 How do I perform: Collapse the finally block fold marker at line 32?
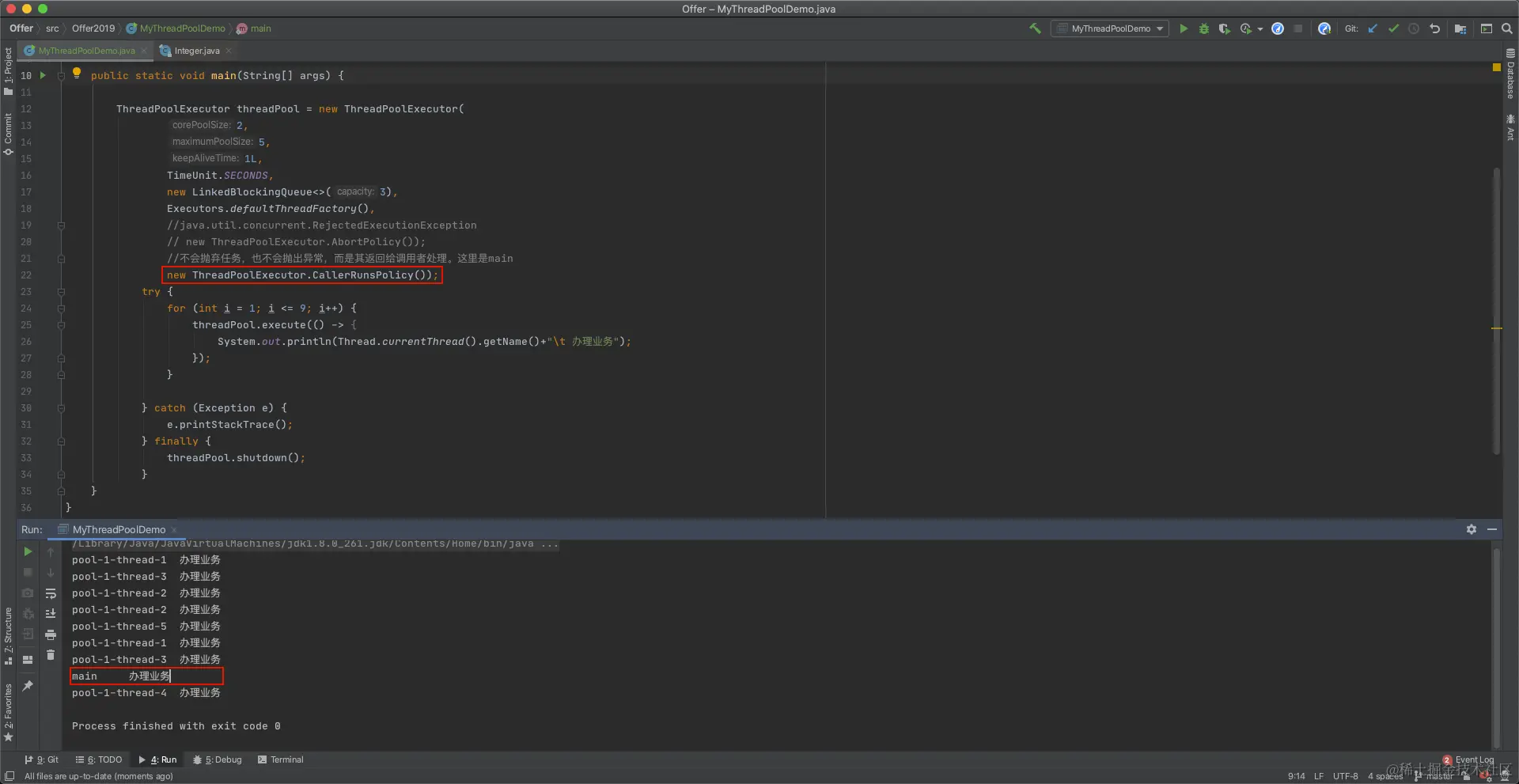[x=61, y=441]
